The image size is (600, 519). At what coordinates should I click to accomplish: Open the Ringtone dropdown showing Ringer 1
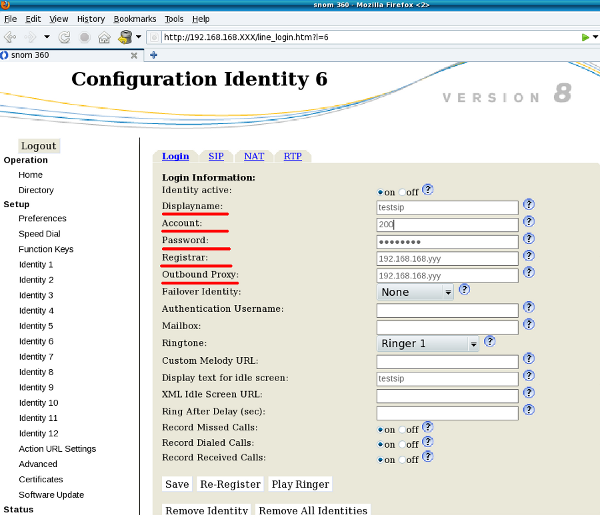point(428,343)
